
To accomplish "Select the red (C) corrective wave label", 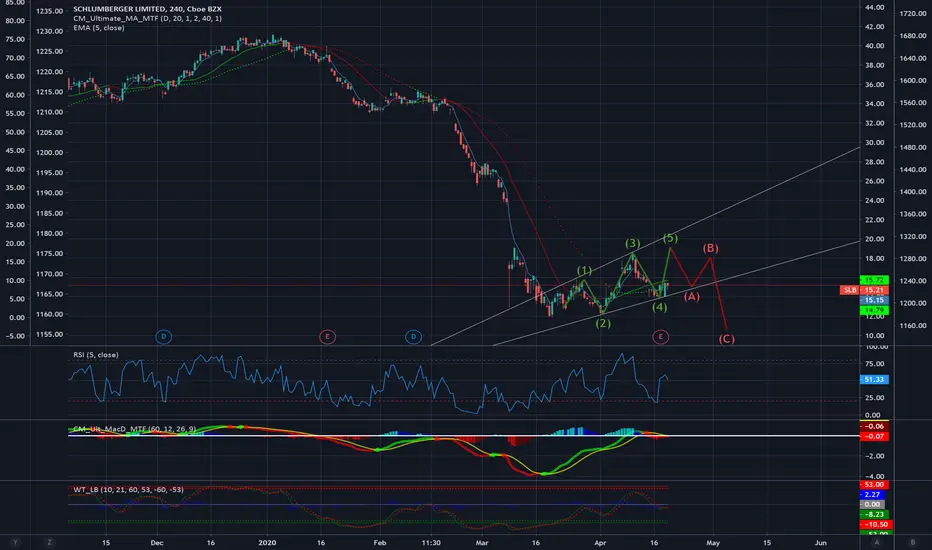I will pos(726,339).
